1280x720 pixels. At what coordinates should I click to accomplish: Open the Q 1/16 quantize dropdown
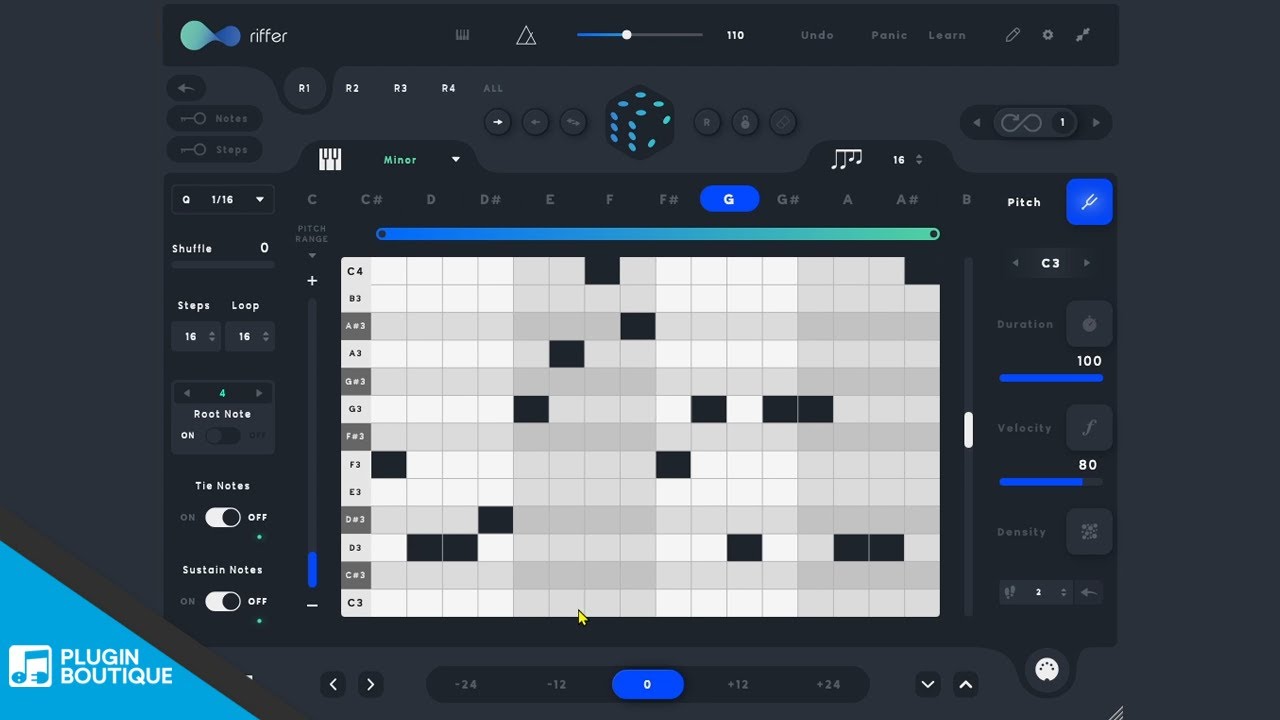coord(222,200)
